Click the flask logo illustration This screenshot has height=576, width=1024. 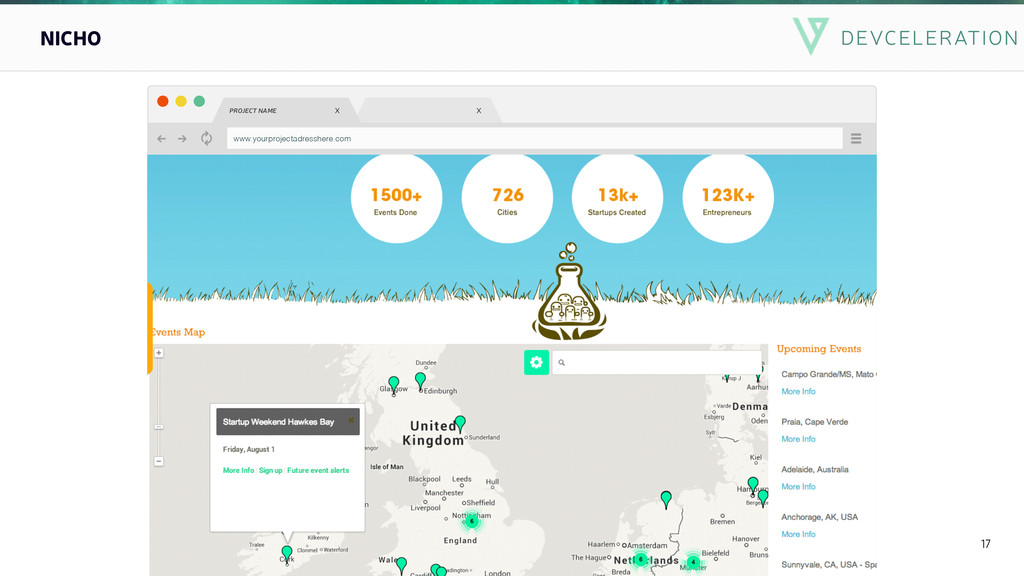(x=569, y=291)
